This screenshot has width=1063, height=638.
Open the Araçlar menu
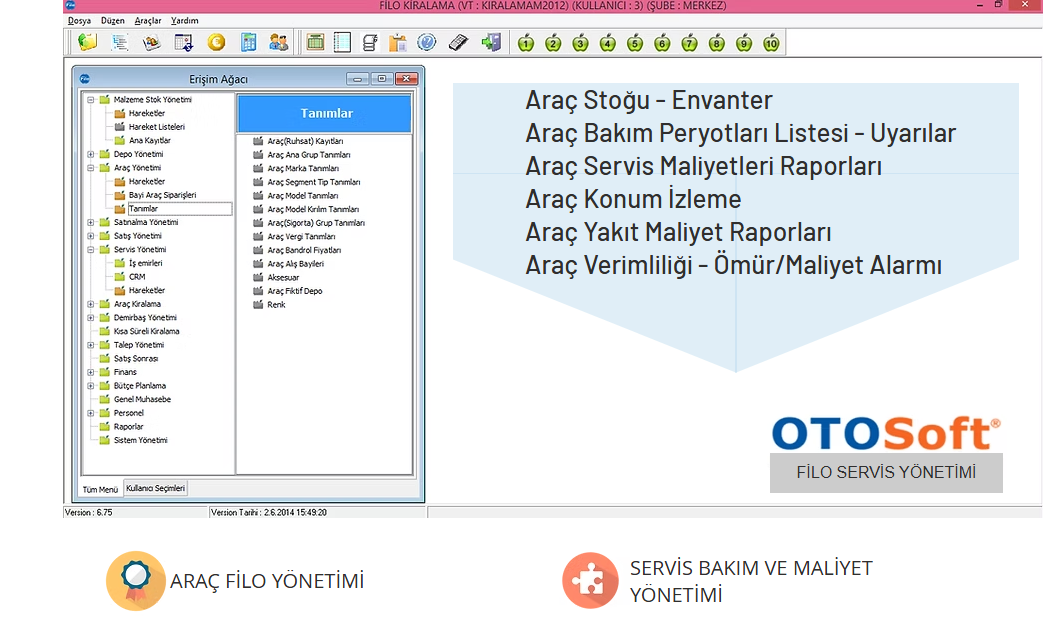pyautogui.click(x=148, y=20)
